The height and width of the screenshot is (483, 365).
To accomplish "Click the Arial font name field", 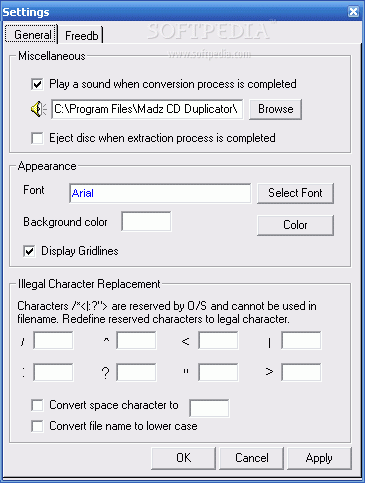I will tap(160, 193).
